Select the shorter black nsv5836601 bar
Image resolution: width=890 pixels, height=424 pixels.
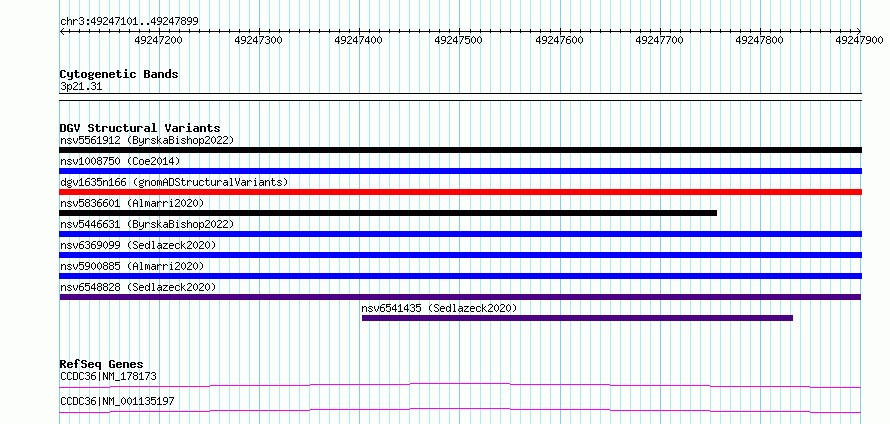tap(388, 213)
